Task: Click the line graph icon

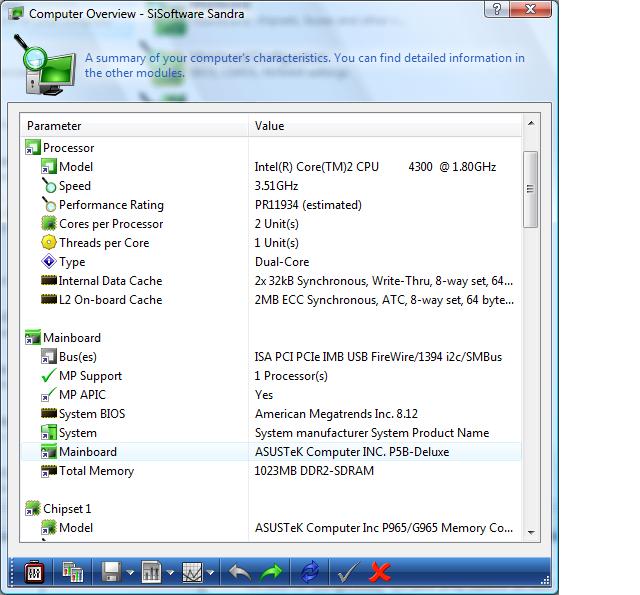Action: click(192, 572)
